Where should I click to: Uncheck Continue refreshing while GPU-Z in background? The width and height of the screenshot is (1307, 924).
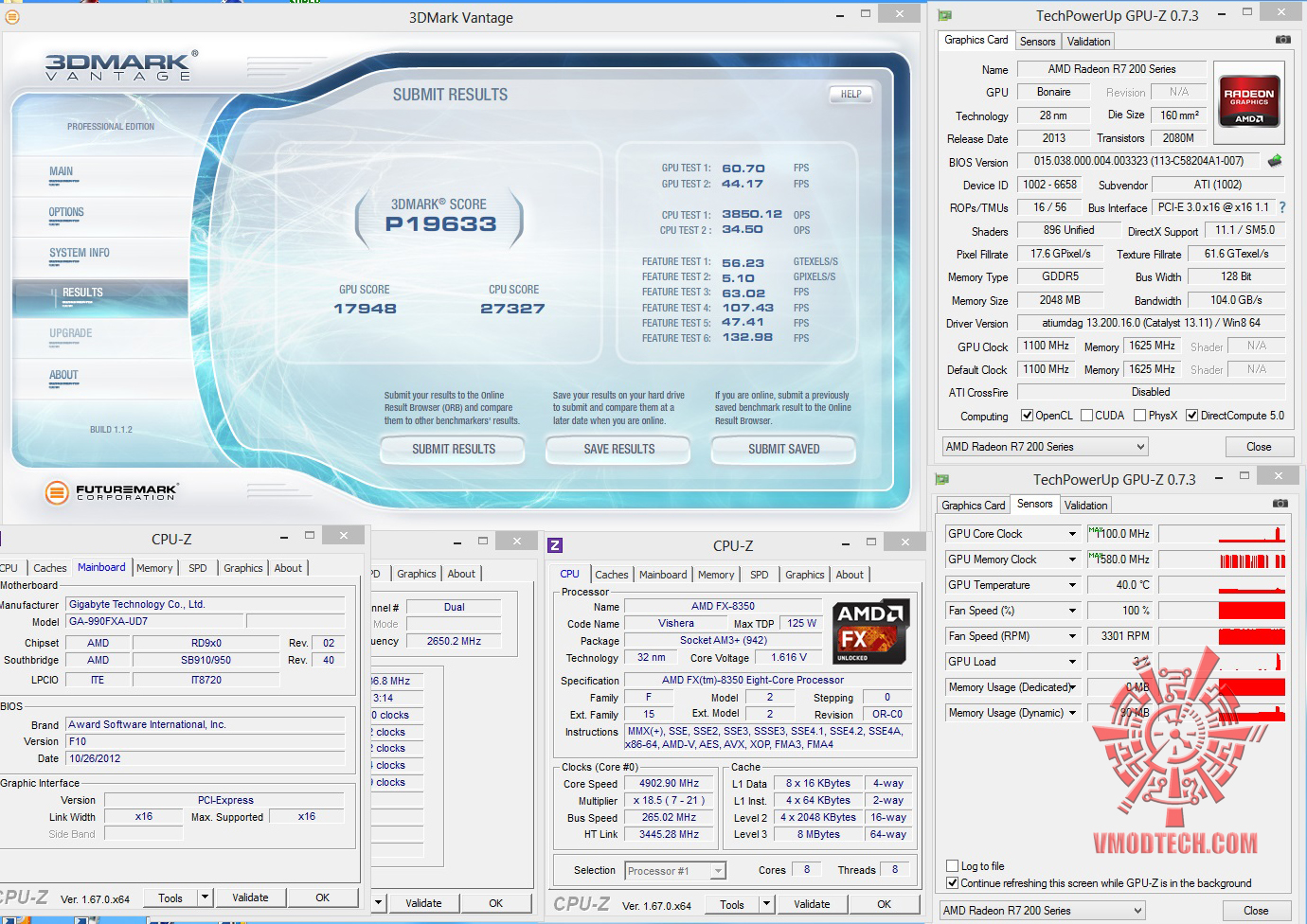point(952,883)
